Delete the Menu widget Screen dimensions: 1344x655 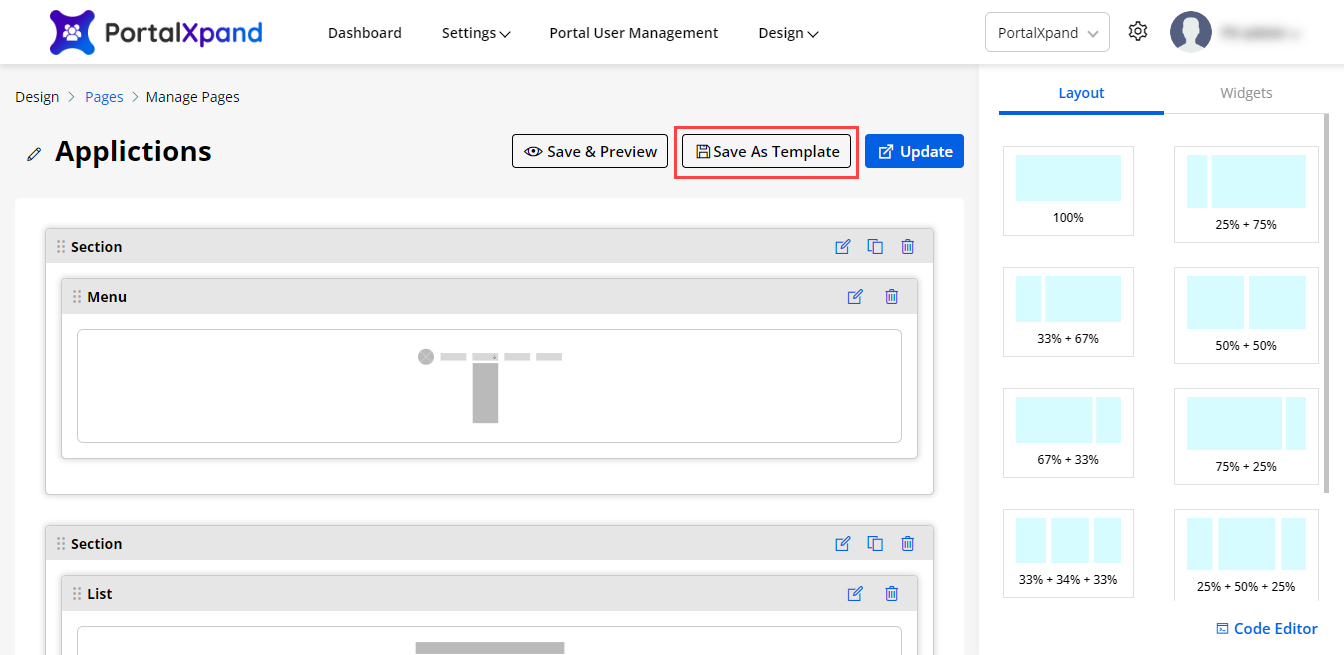coord(891,297)
